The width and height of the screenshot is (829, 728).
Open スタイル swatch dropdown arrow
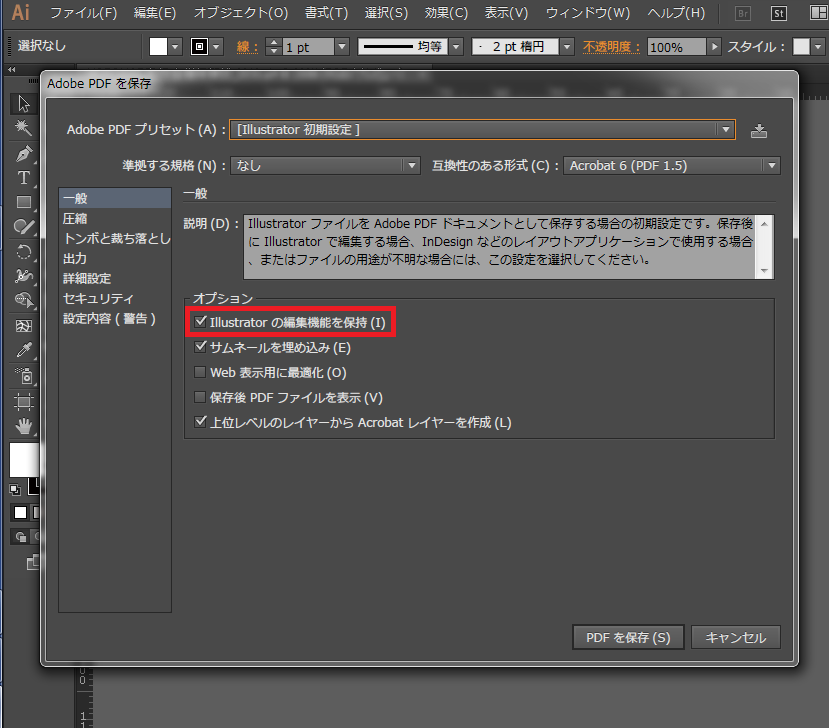tap(818, 47)
